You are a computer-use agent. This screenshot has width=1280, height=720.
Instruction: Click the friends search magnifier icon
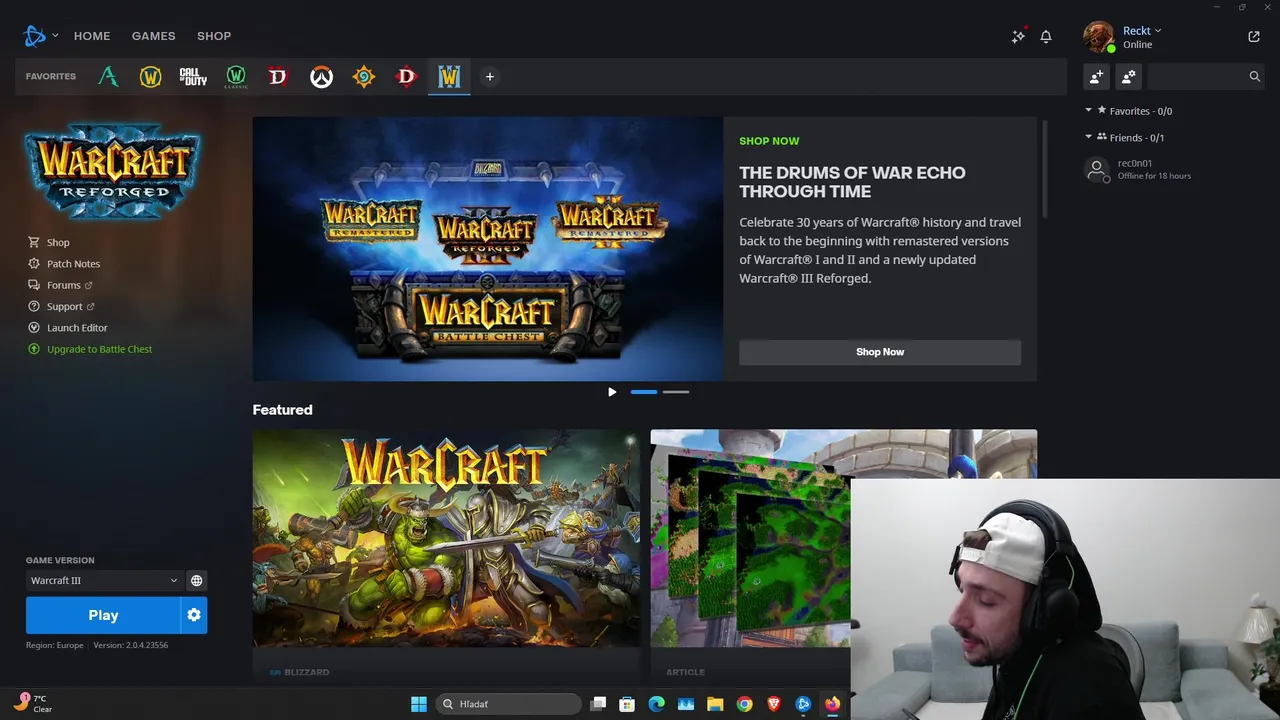point(1254,76)
